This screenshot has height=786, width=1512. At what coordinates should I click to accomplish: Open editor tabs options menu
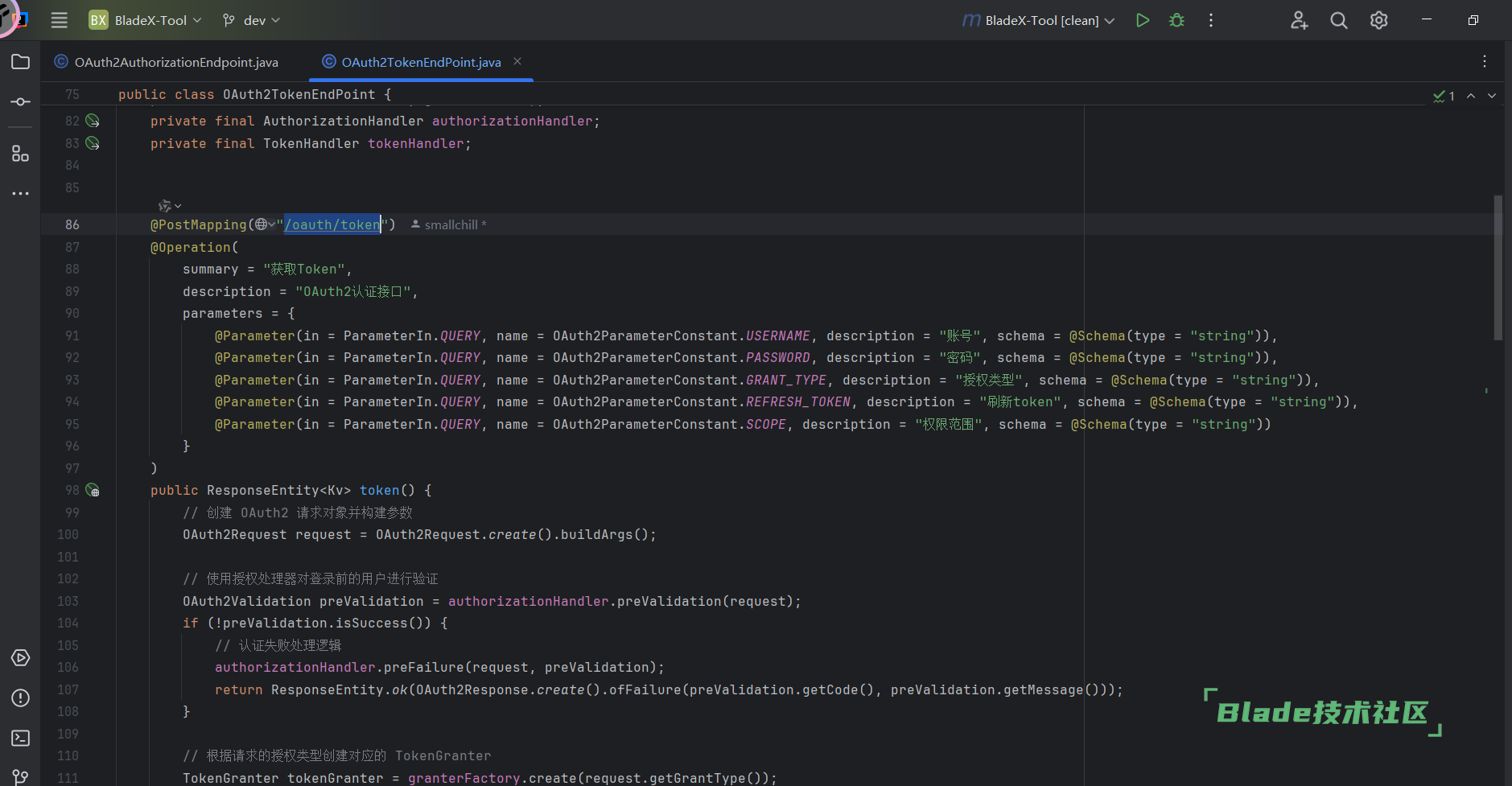coord(1485,61)
